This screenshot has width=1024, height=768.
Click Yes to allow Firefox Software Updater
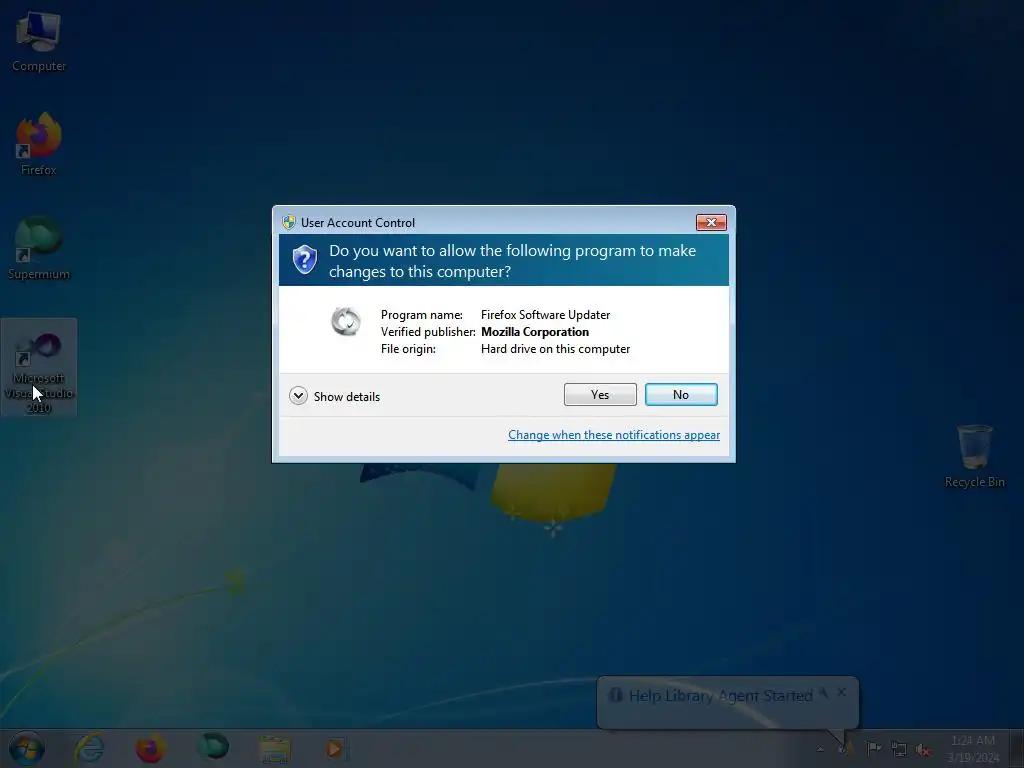(x=600, y=394)
